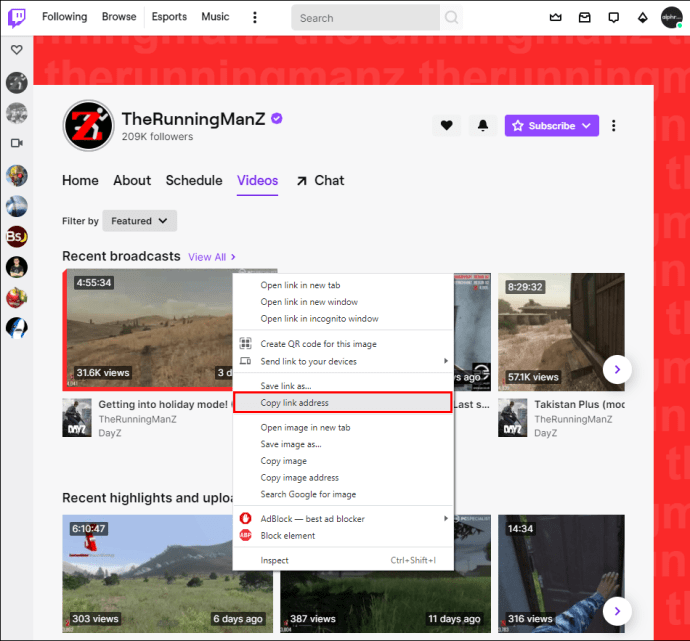The width and height of the screenshot is (690, 641).
Task: Choose Inspect from context menu
Action: [343, 560]
